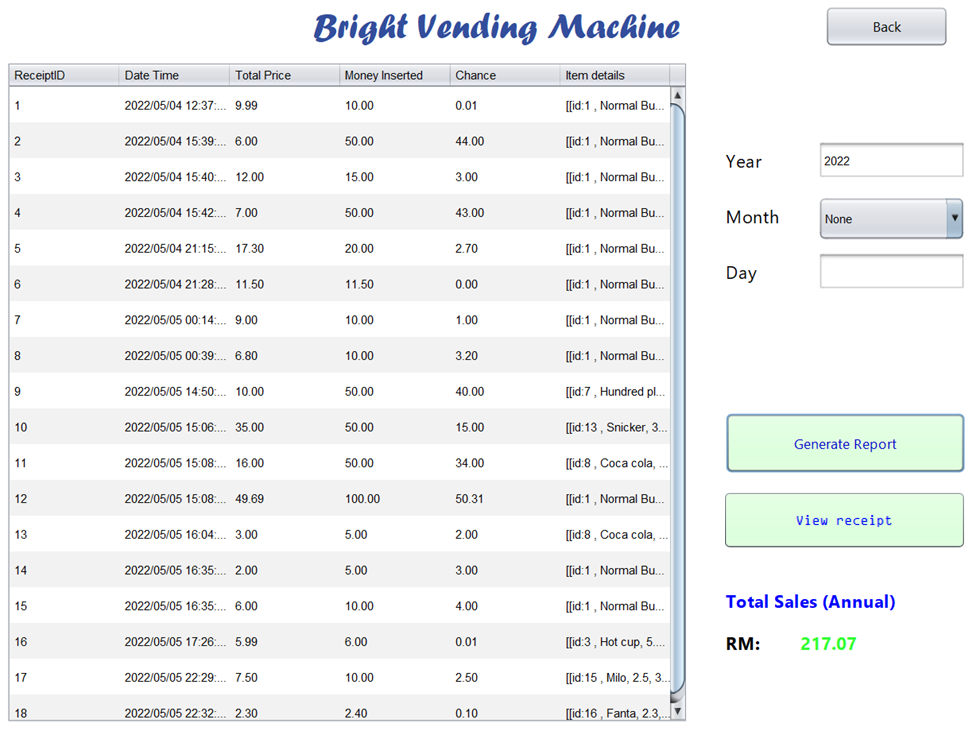Select receipt row with ID 14
This screenshot has width=965, height=731.
coord(340,570)
